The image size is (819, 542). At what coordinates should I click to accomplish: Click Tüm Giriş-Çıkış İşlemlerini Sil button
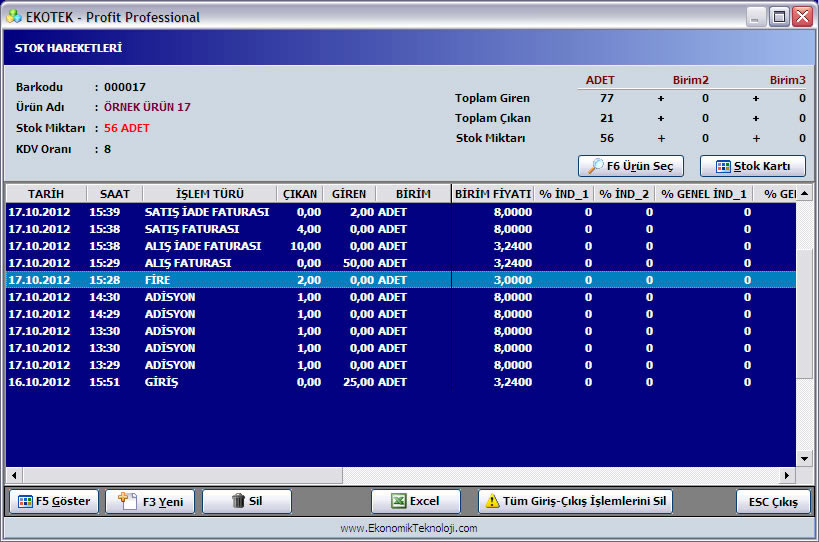pyautogui.click(x=575, y=501)
